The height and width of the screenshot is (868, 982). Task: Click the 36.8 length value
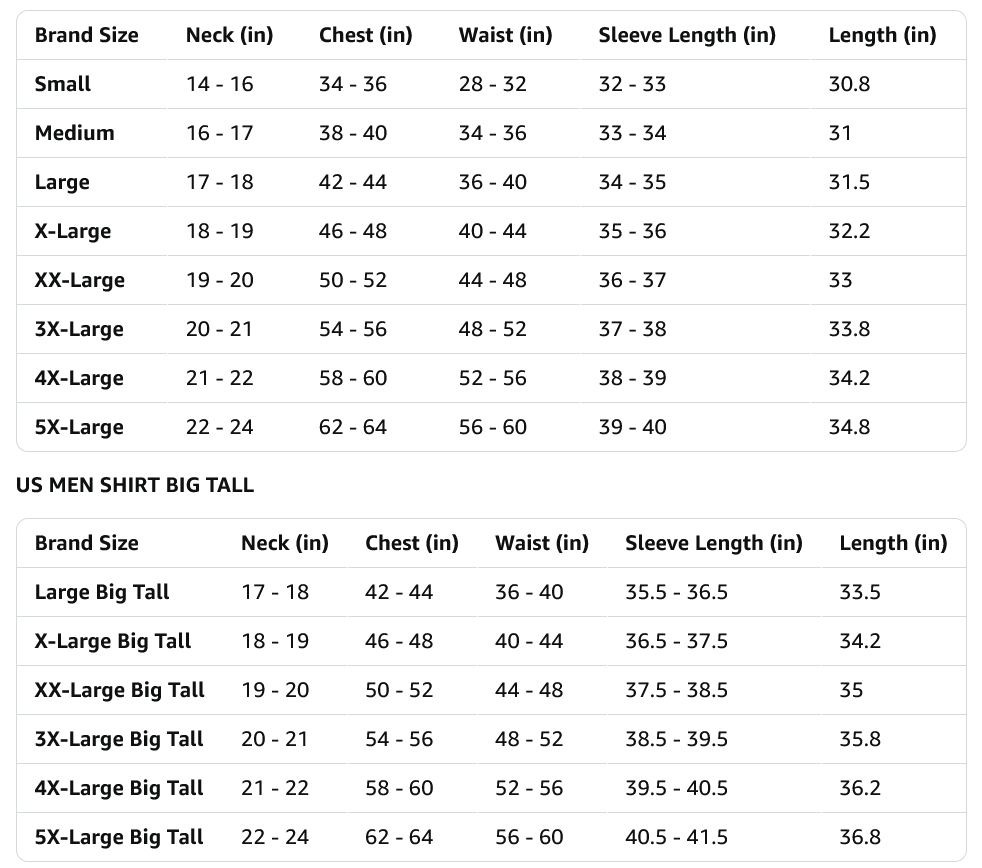[x=860, y=837]
